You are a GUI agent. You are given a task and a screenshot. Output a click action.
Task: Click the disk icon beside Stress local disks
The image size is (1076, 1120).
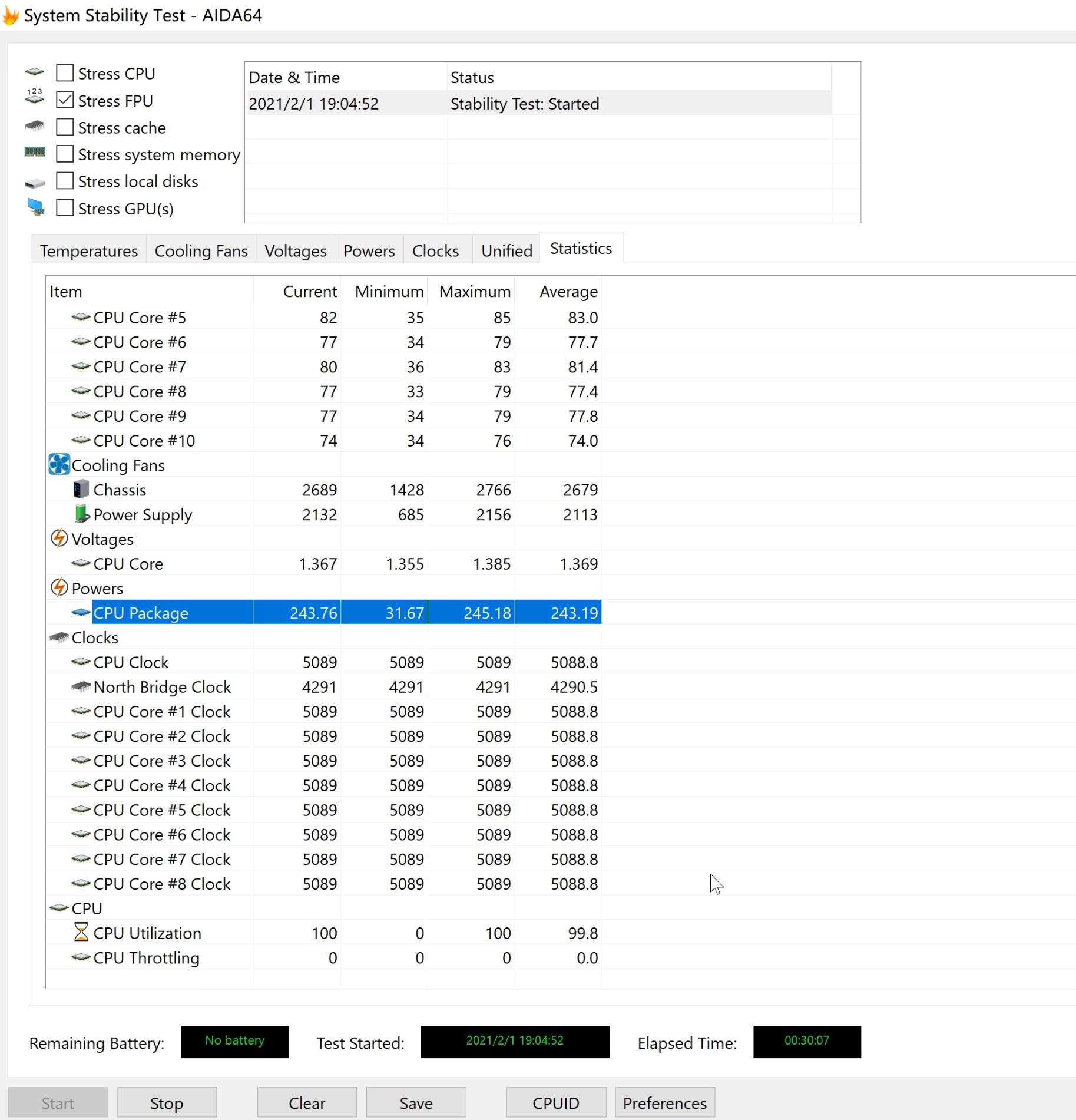[x=35, y=180]
